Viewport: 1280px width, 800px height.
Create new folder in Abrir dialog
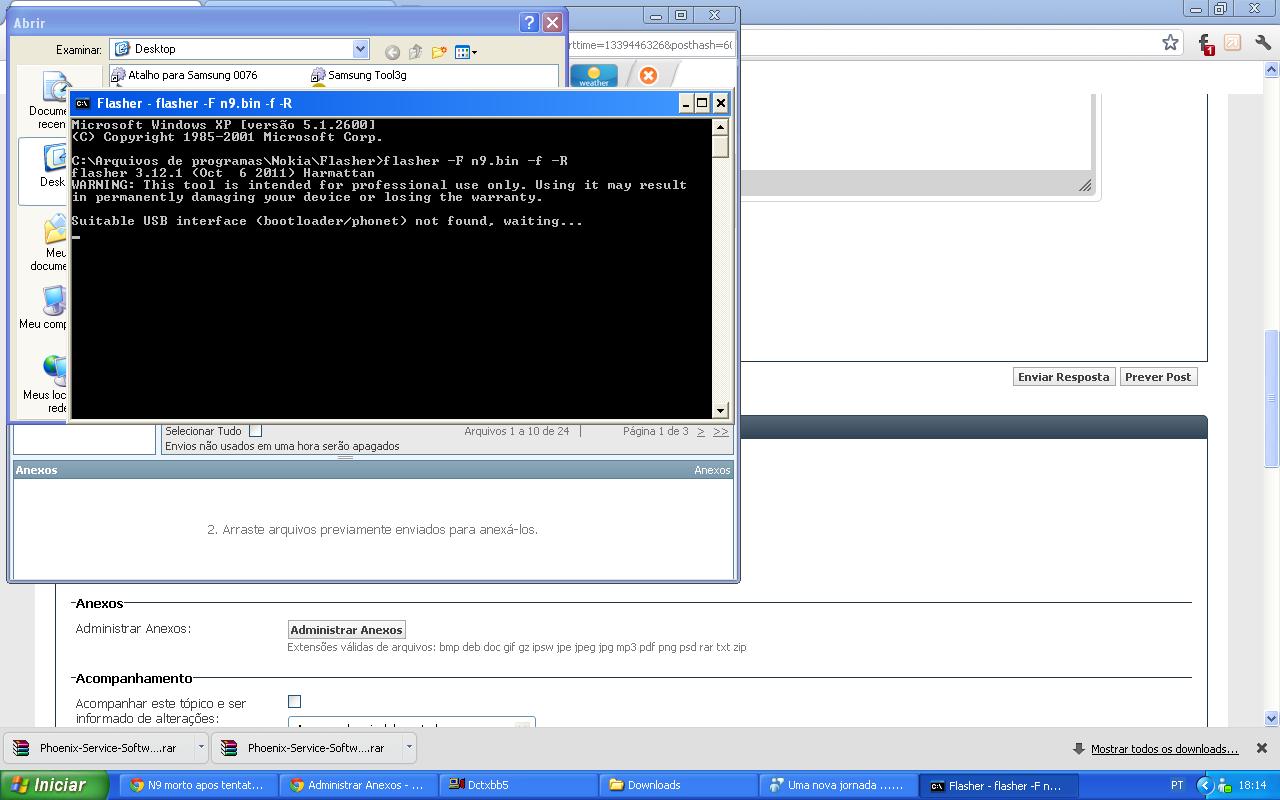(x=438, y=52)
